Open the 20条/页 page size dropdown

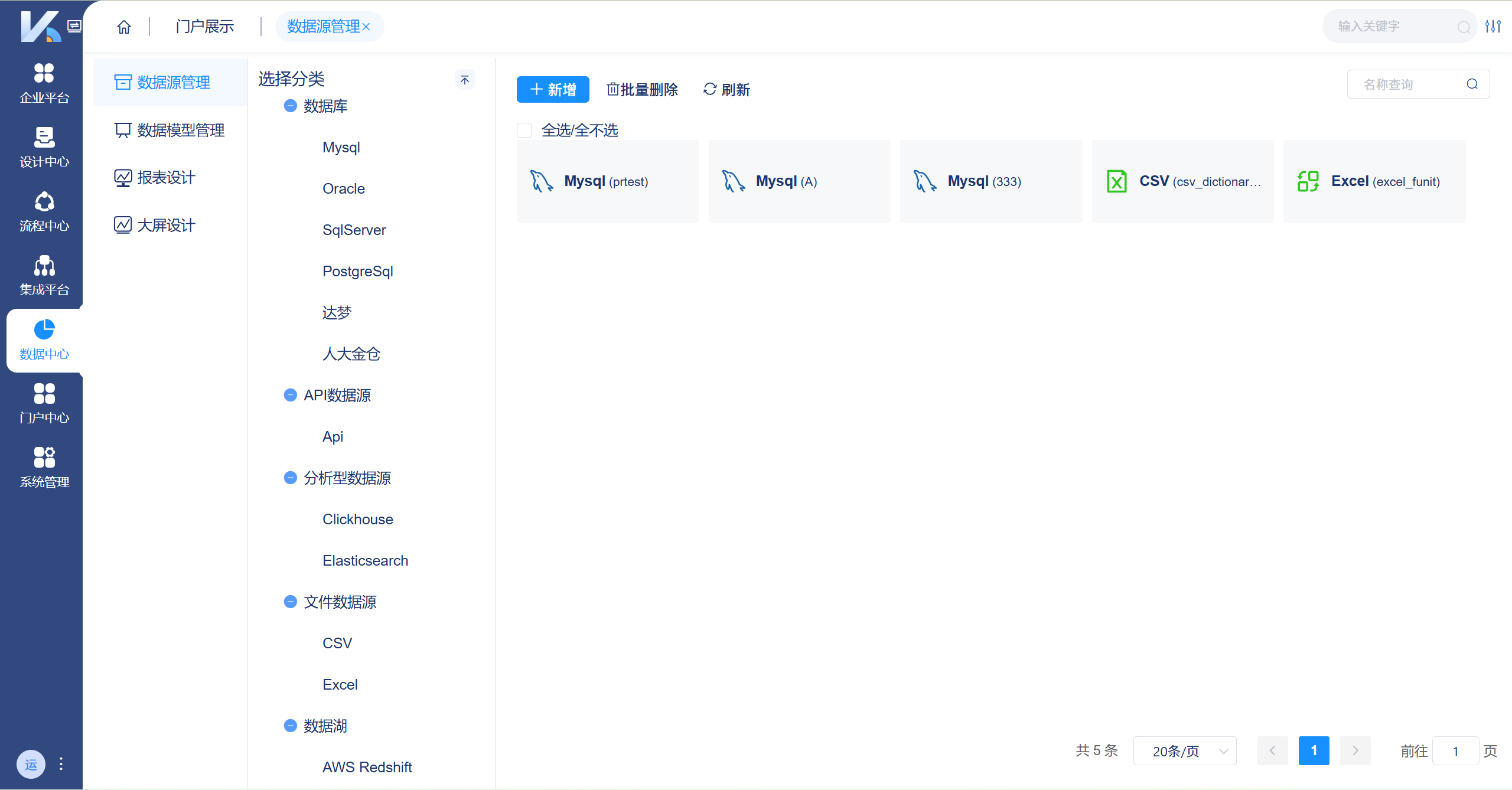tap(1184, 750)
